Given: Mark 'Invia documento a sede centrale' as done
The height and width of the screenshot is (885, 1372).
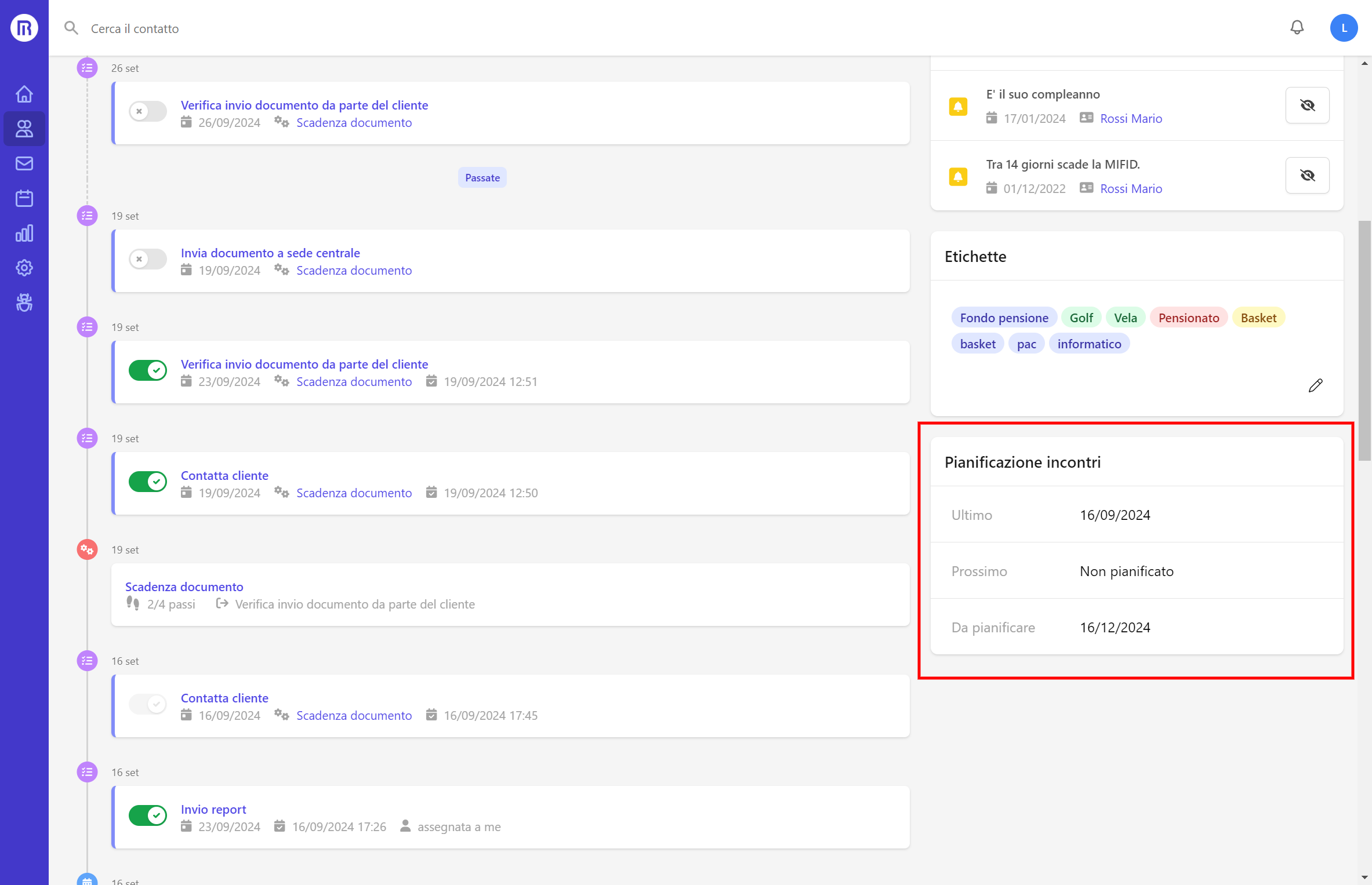Looking at the screenshot, I should tap(147, 259).
